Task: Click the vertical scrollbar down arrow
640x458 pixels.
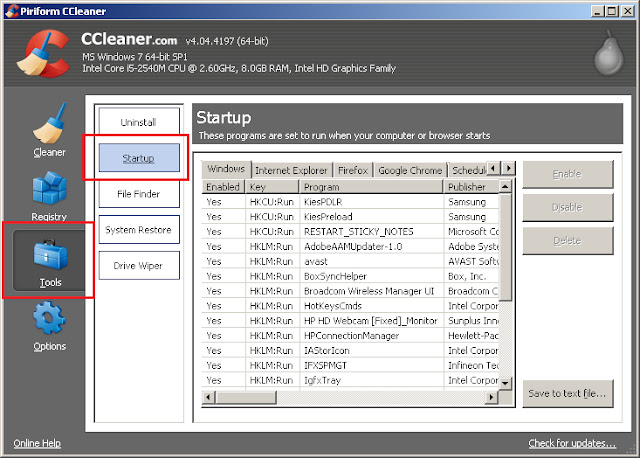Action: [x=505, y=383]
